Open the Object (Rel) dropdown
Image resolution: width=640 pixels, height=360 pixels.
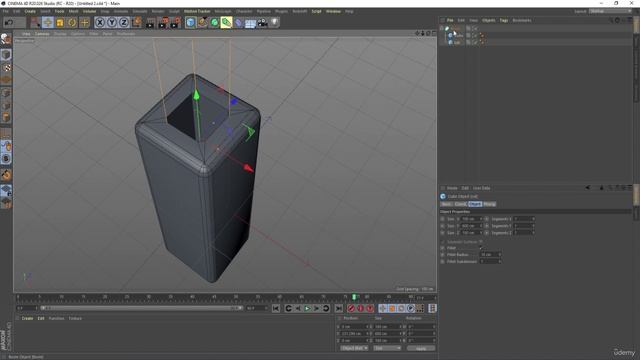click(354, 348)
